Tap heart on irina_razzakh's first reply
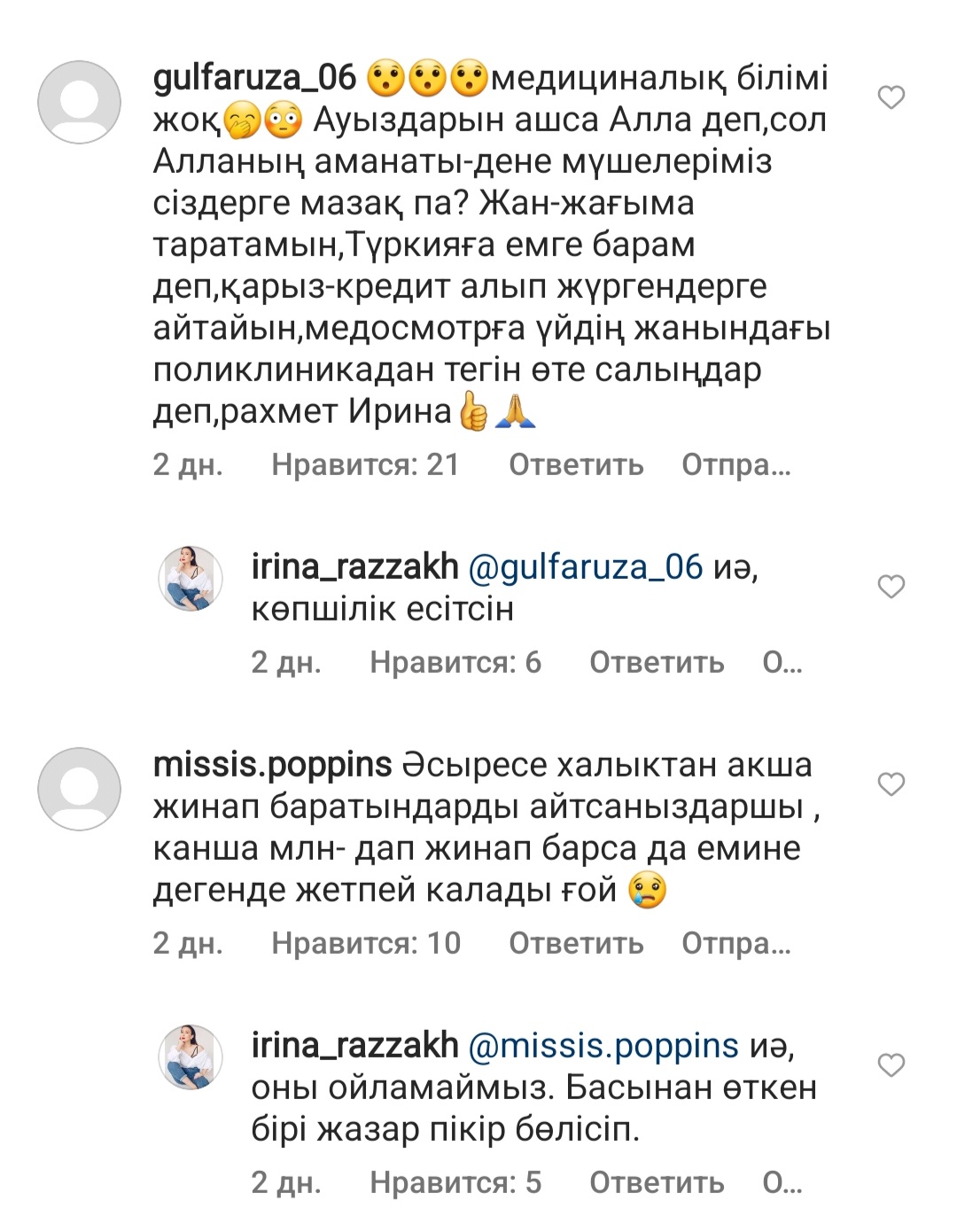This screenshot has height=1232, width=957. coord(891,587)
